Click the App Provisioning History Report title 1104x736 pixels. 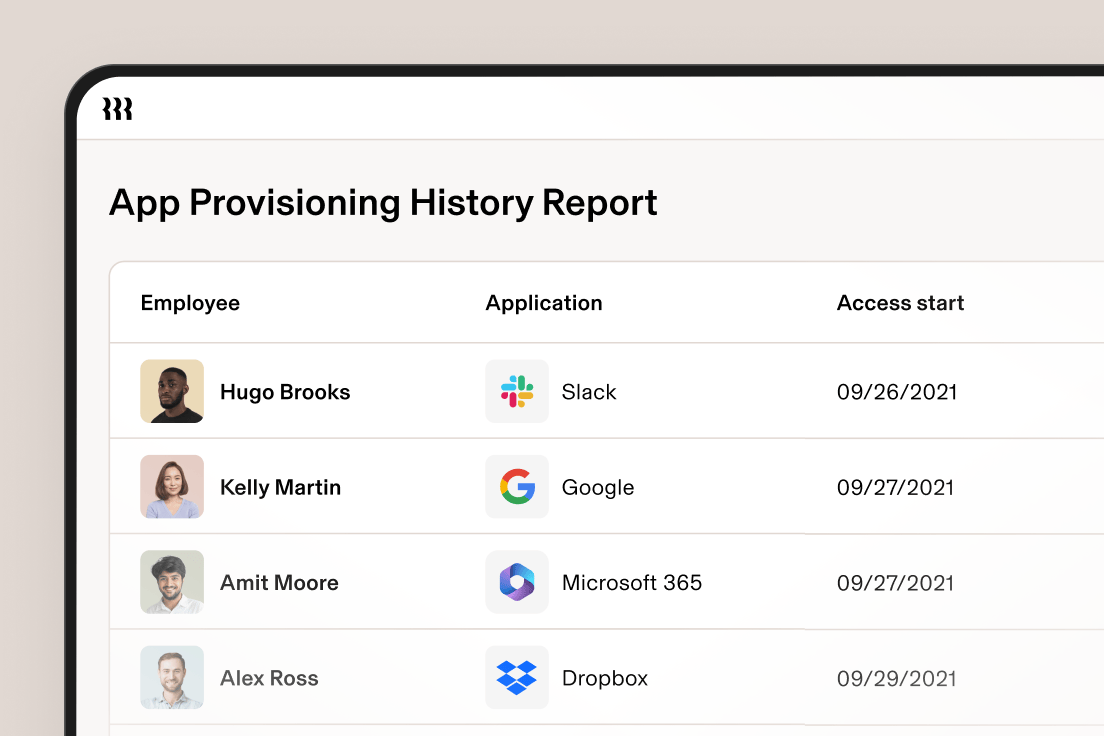[x=383, y=202]
